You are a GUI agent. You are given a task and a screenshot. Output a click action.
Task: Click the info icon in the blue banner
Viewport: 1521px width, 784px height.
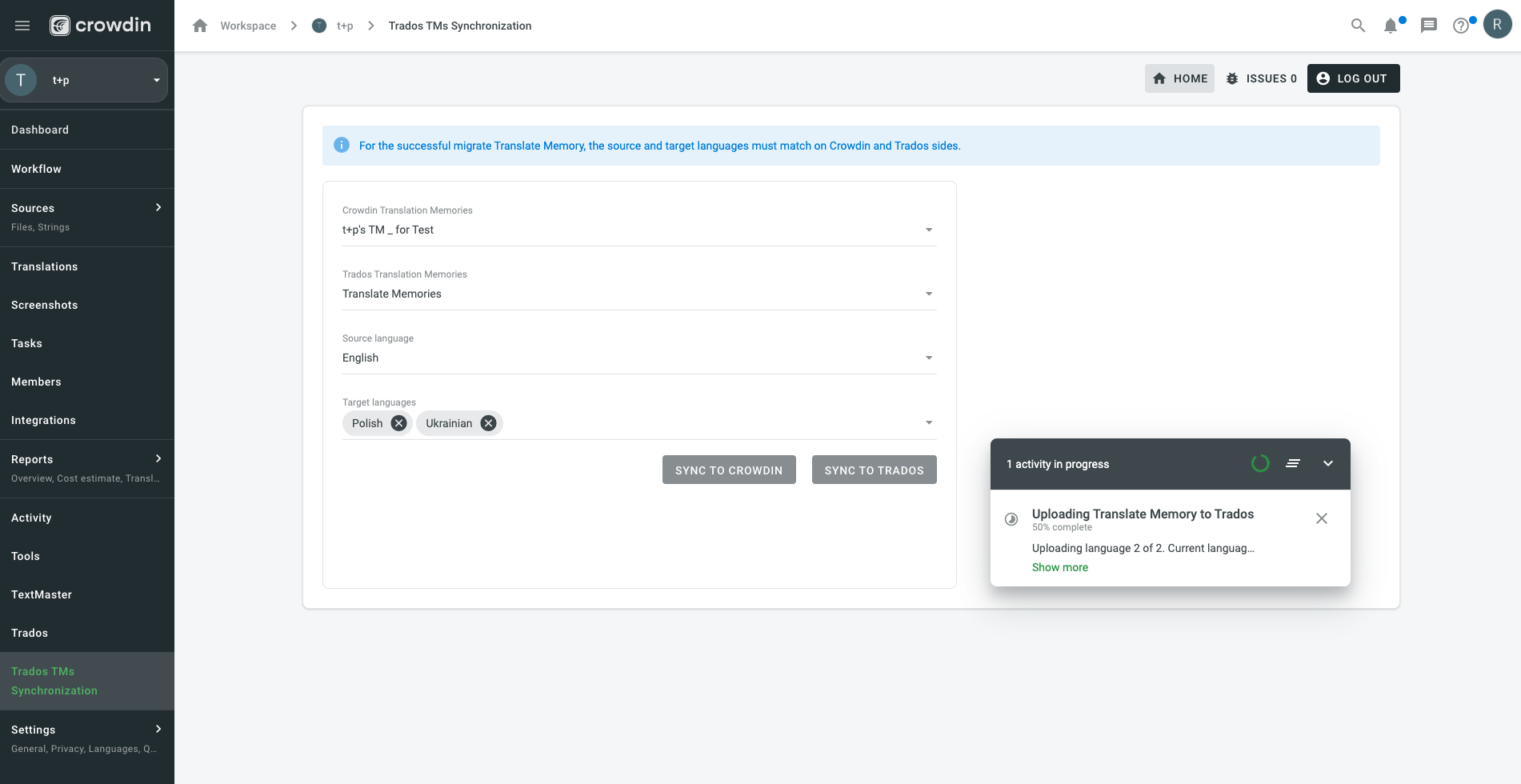(x=342, y=146)
